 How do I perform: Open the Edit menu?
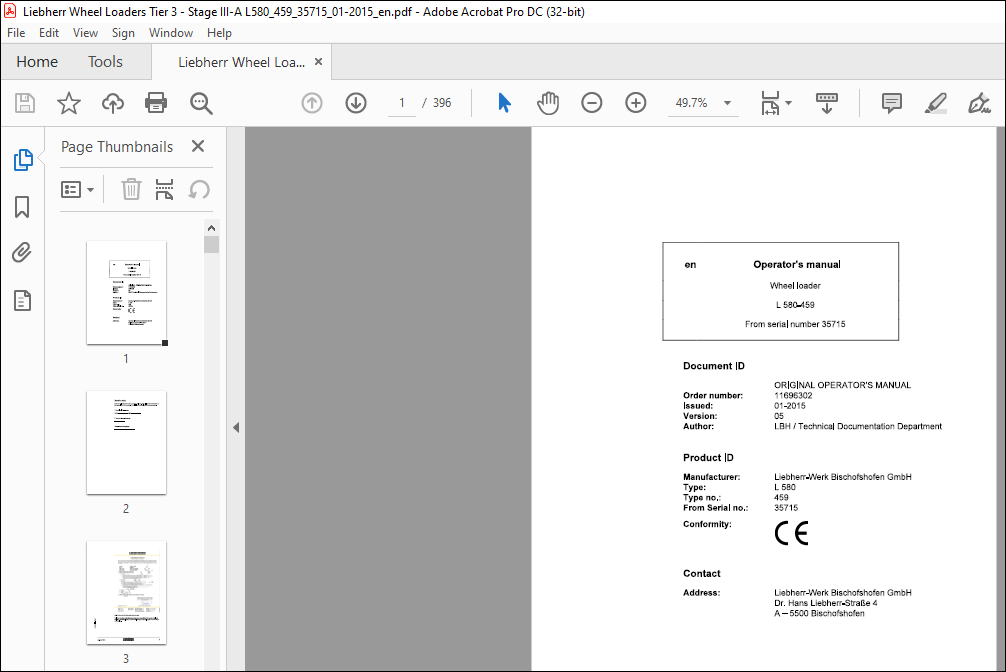point(49,33)
